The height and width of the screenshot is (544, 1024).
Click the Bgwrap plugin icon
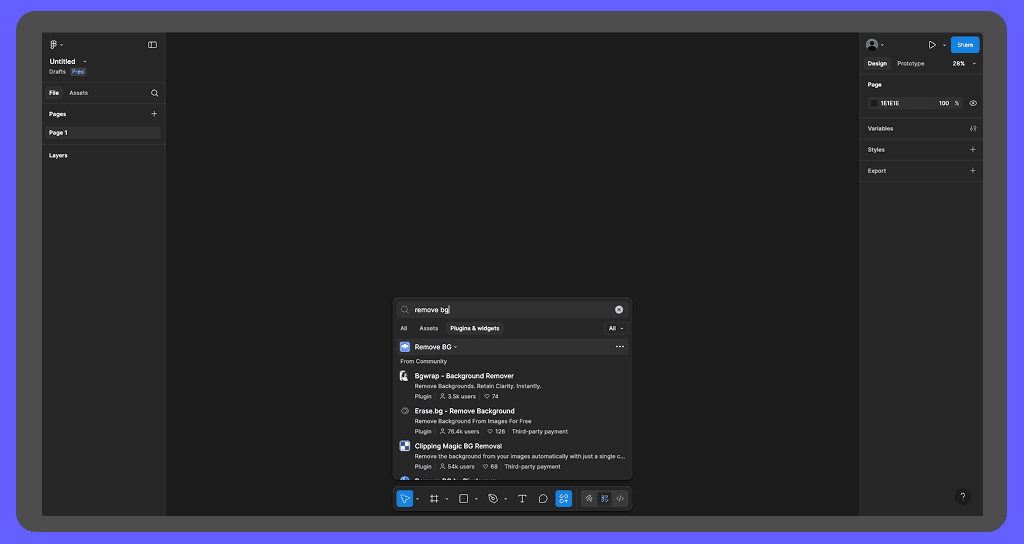click(x=404, y=376)
